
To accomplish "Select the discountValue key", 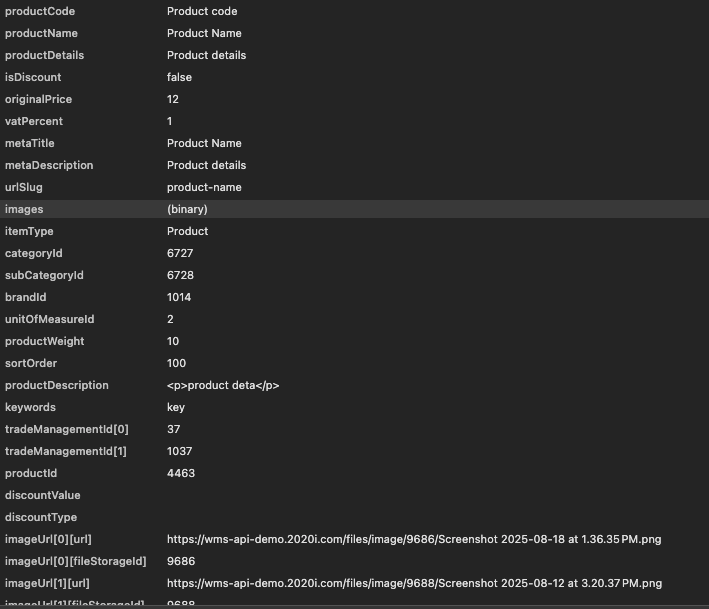I will pos(43,496).
